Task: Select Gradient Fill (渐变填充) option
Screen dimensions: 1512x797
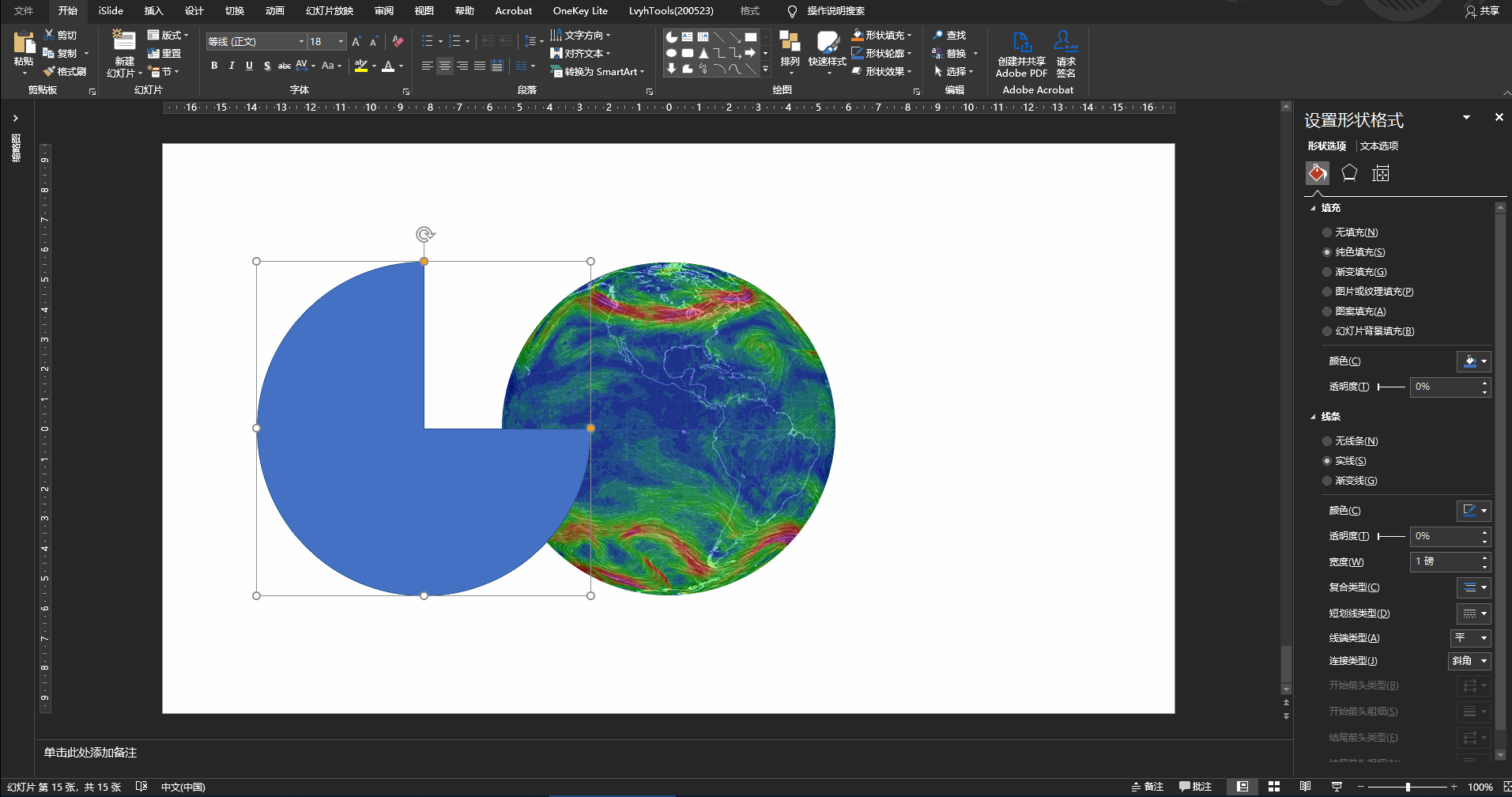Action: pos(1327,272)
